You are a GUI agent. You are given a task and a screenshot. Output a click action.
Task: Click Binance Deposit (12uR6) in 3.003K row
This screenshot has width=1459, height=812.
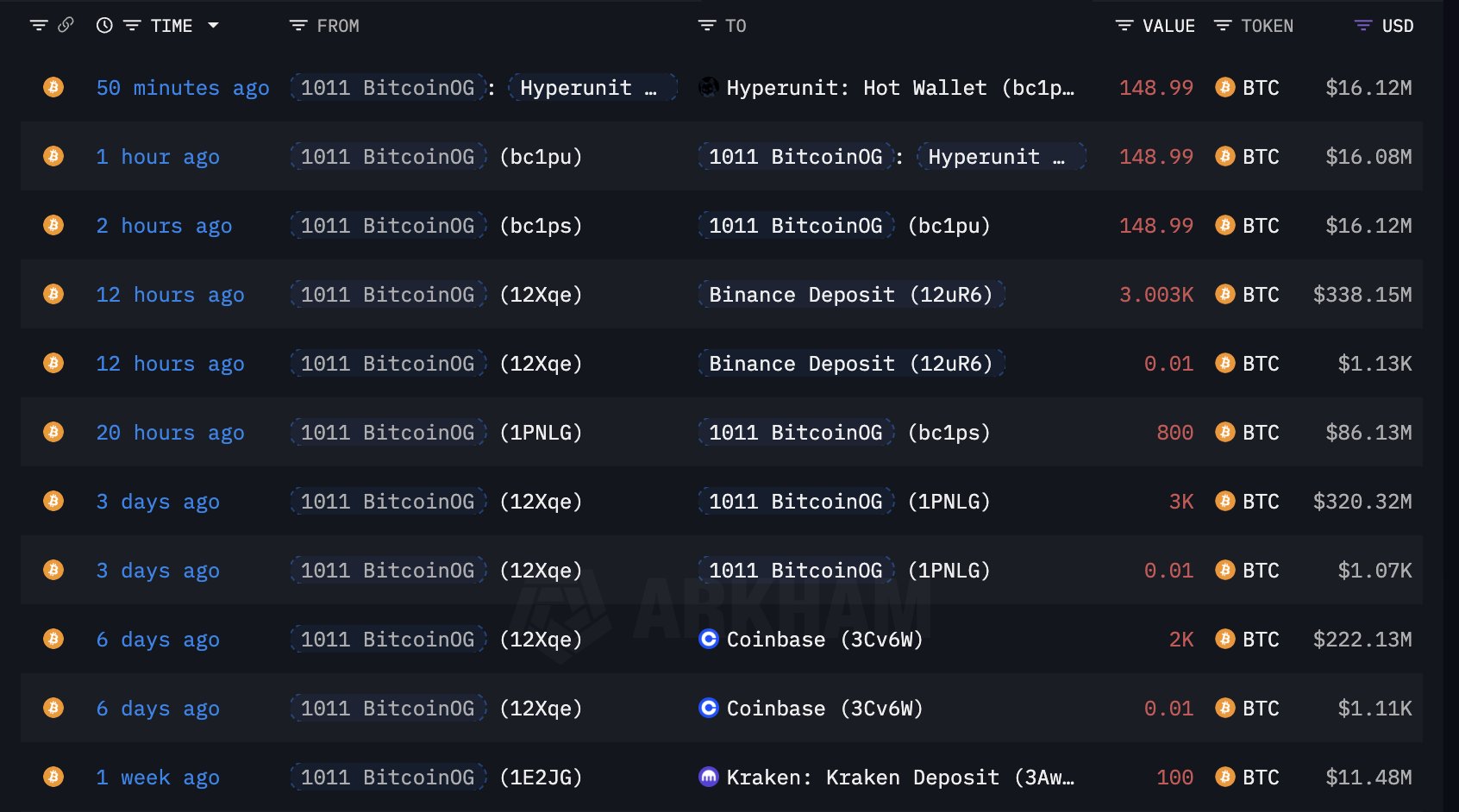tap(850, 294)
